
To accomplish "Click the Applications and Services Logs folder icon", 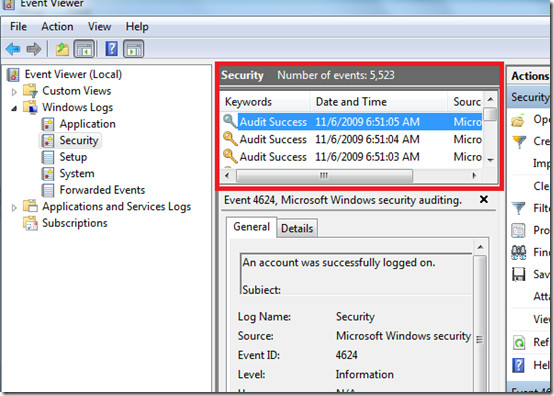I will click(30, 206).
